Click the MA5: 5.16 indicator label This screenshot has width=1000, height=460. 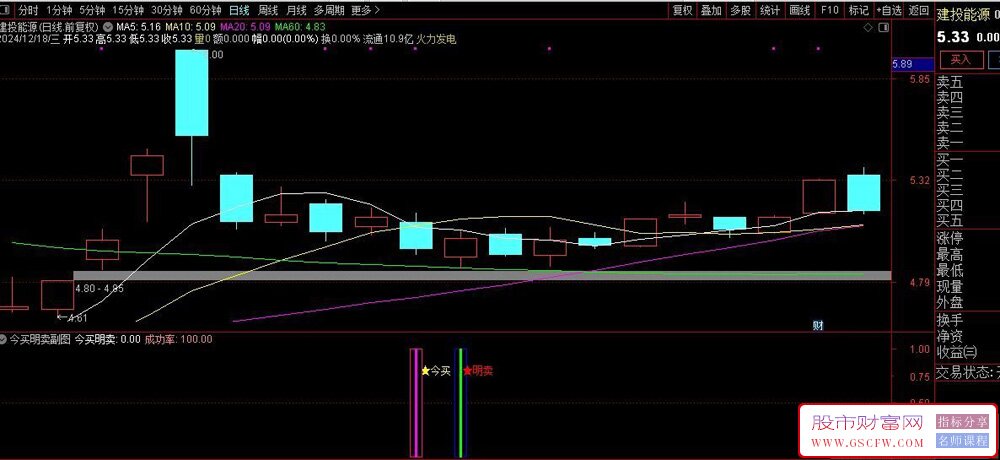click(138, 27)
